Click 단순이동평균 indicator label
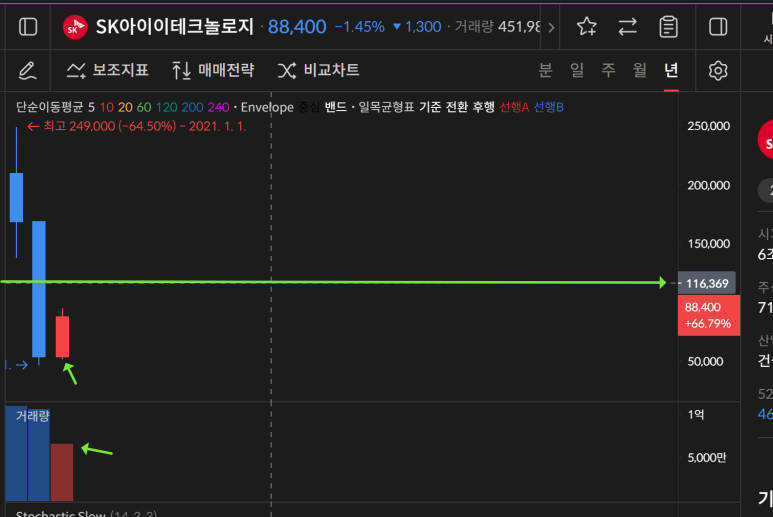 (50, 107)
